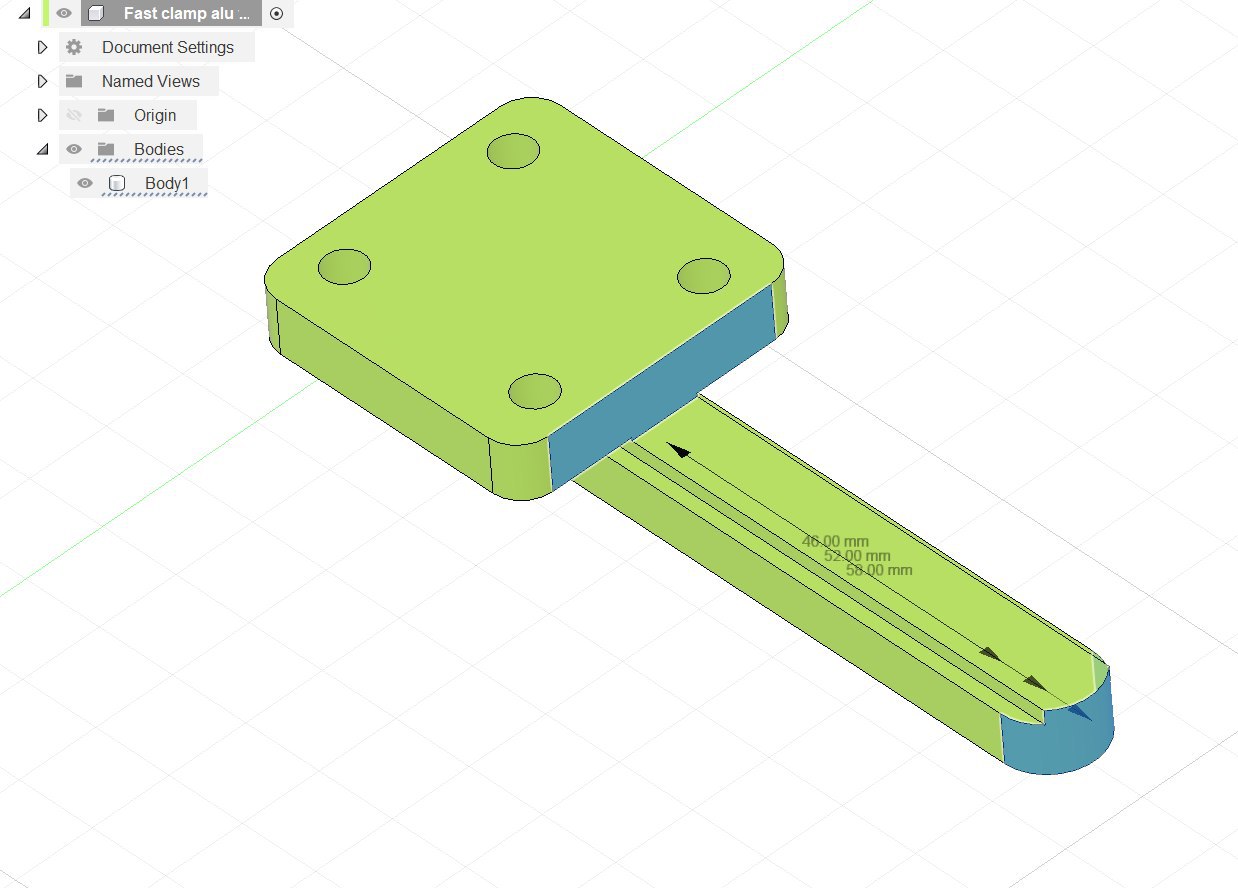Viewport: 1238px width, 888px height.
Task: Click the 52.00 mm dimension label
Action: pyautogui.click(x=857, y=555)
